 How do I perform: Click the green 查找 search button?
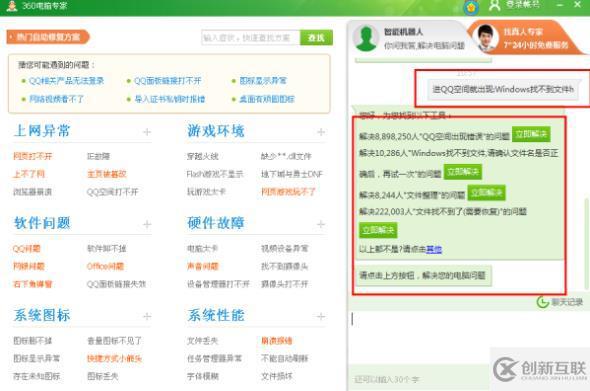pyautogui.click(x=316, y=38)
